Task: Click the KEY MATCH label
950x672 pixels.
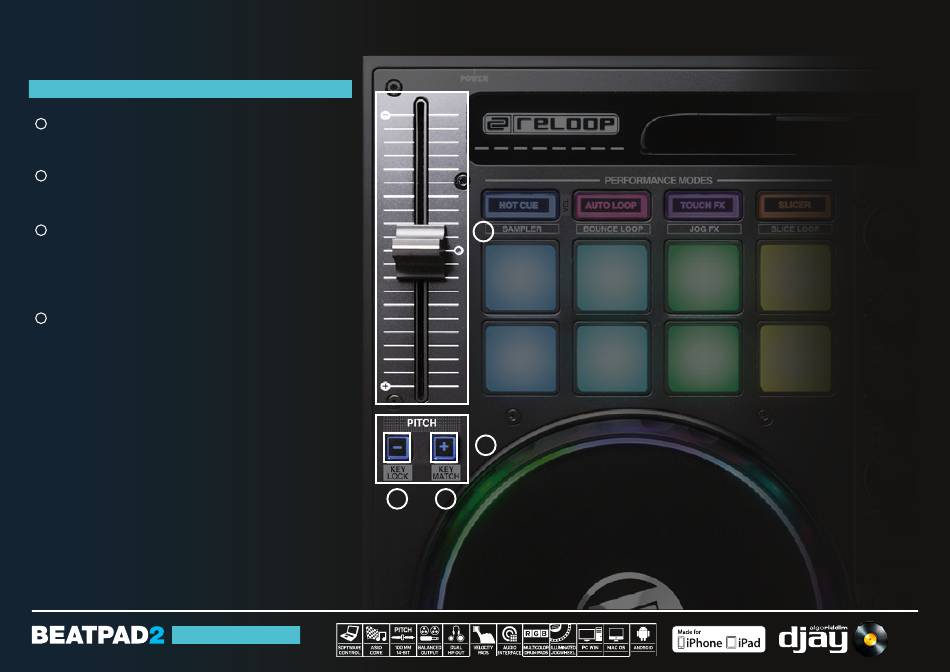Action: coord(445,473)
